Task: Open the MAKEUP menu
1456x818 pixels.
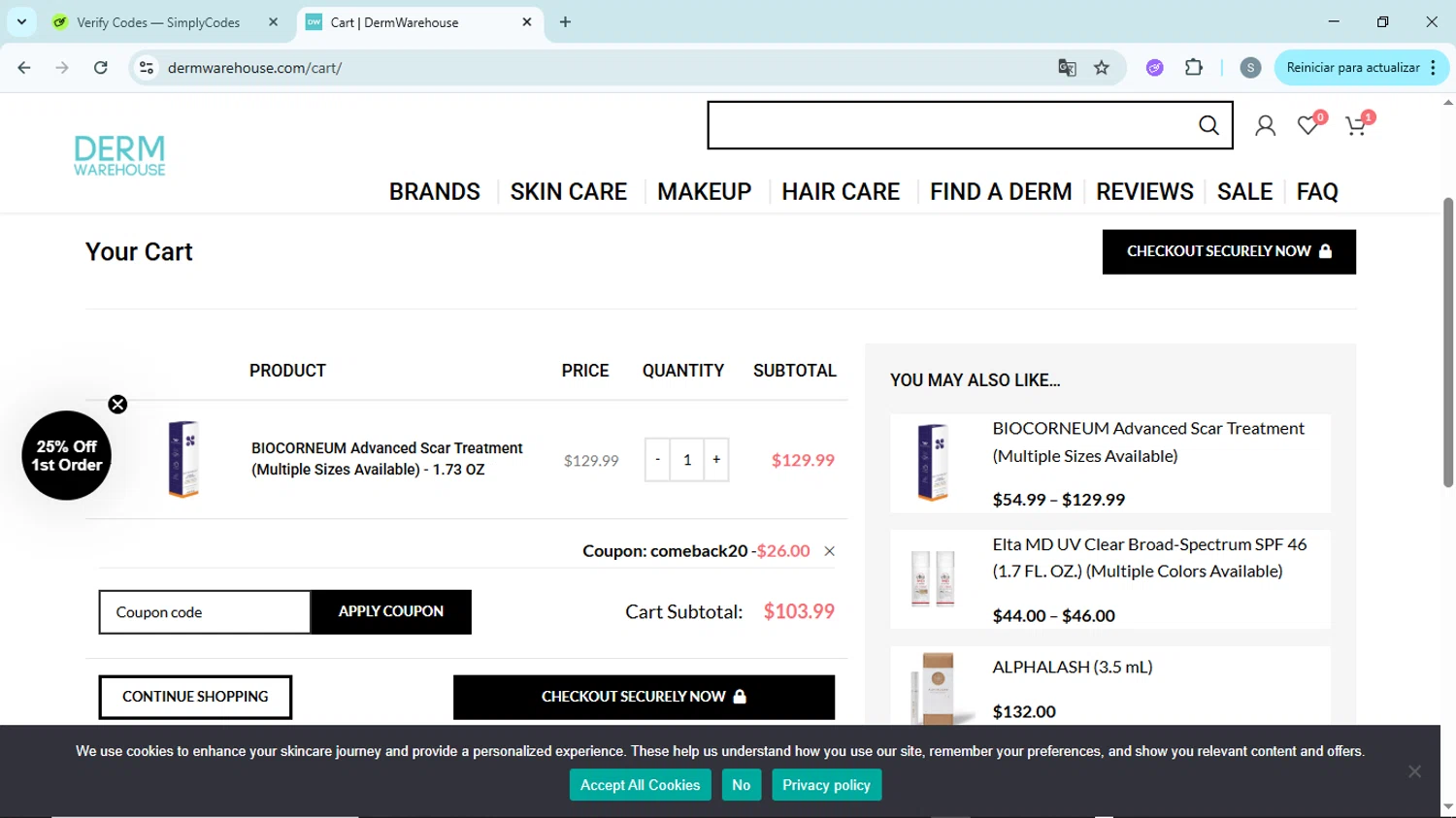Action: (x=705, y=192)
